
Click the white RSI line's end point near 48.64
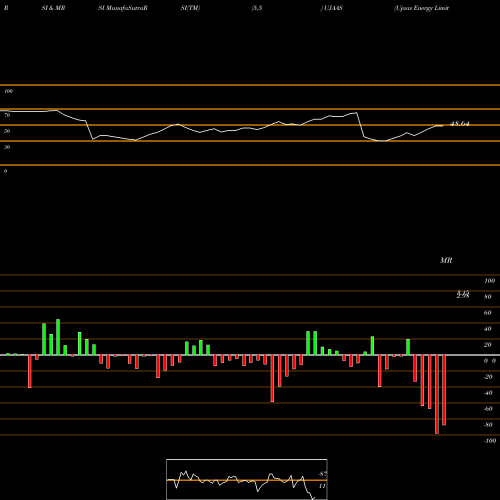443,126
